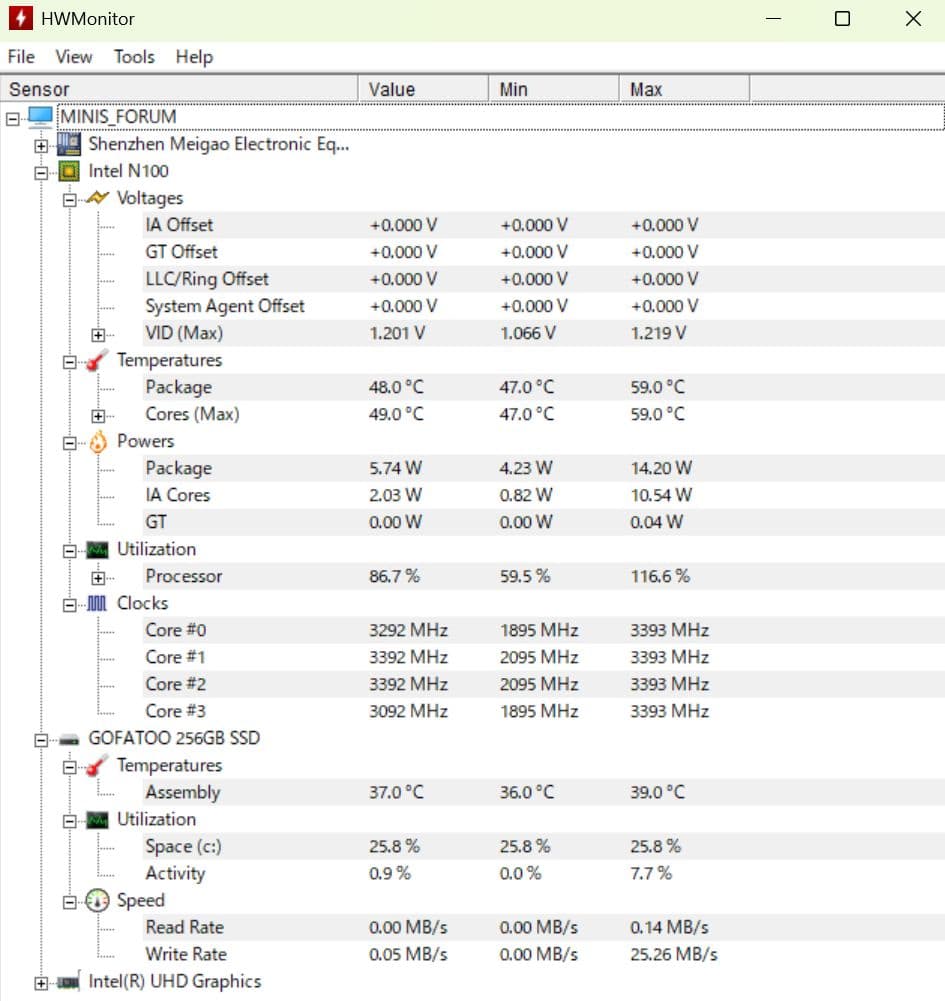Expand the VID (Max) voltage entry
This screenshot has height=1001, width=945.
(98, 334)
